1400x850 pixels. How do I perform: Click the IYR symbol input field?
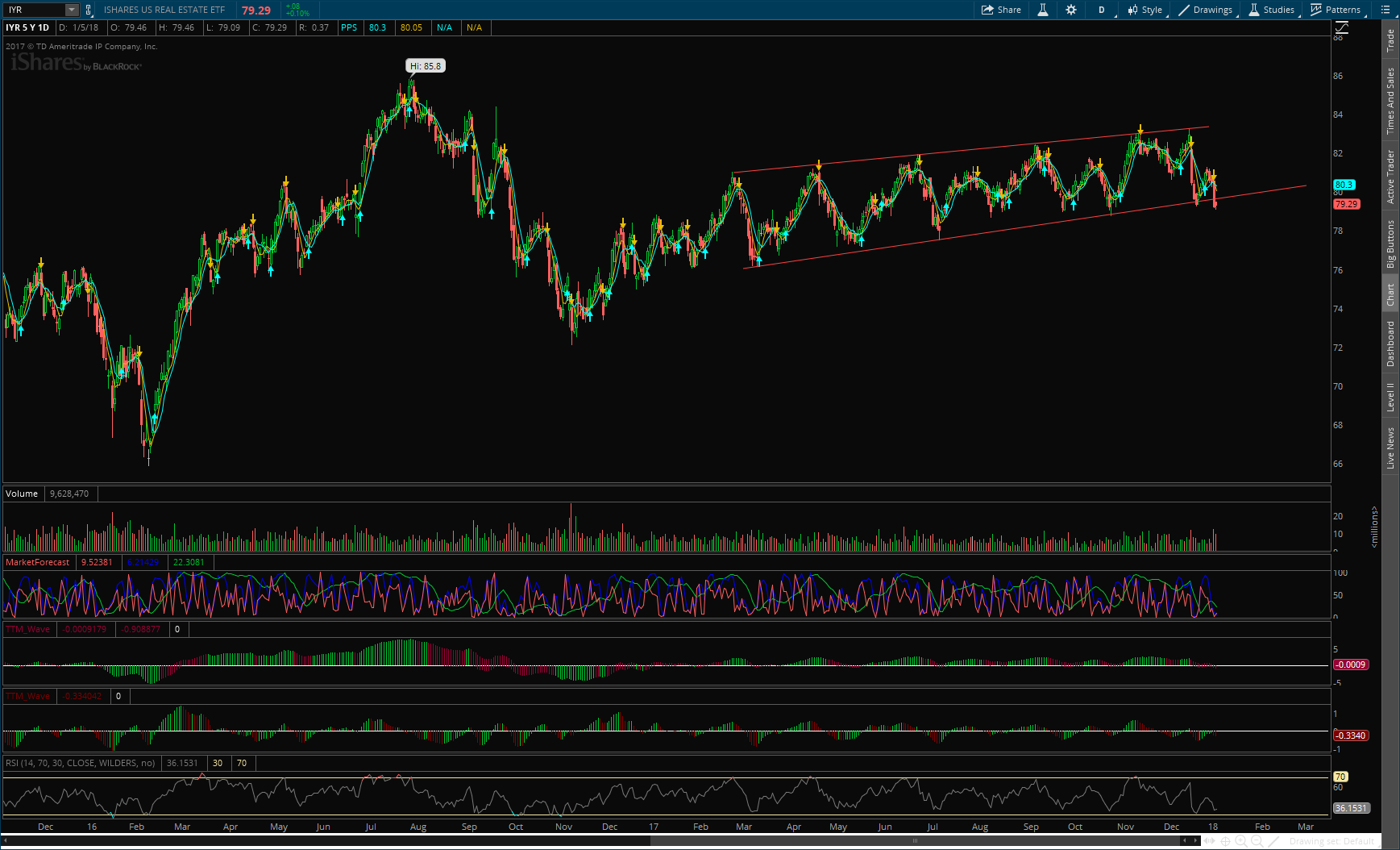coord(35,10)
